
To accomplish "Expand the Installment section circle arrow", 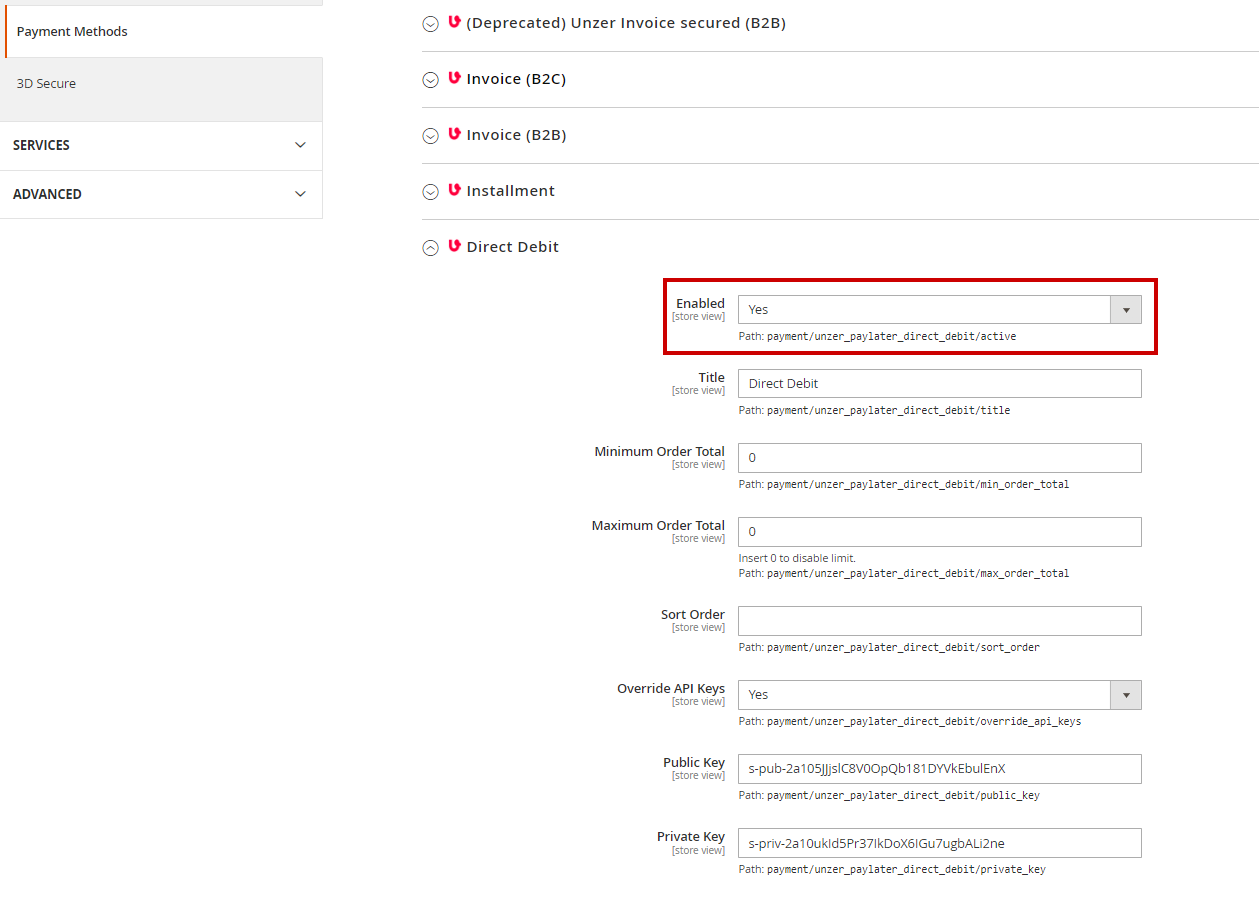I will 430,192.
